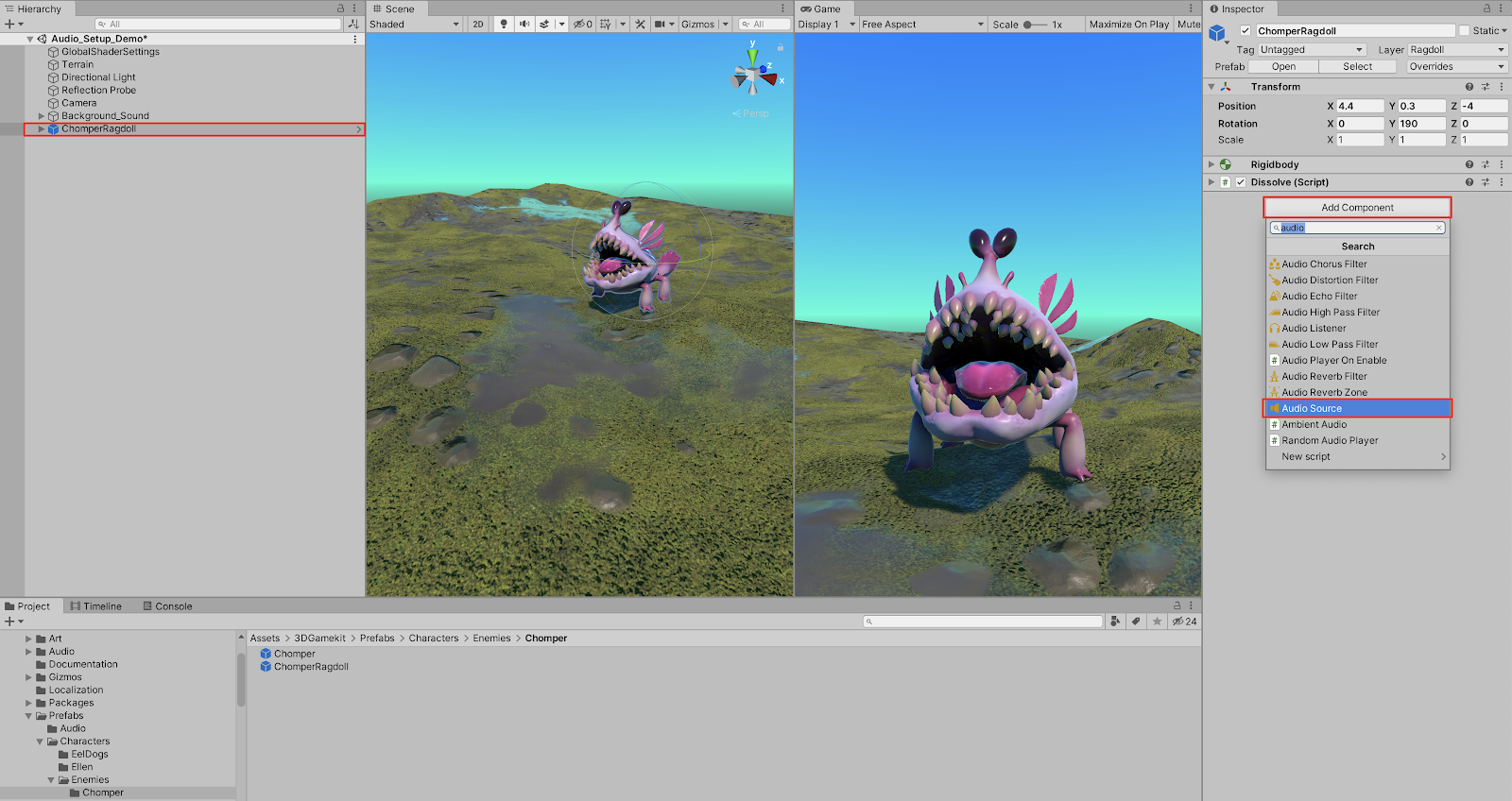This screenshot has width=1512, height=801.
Task: Uncheck the Dissolve (Script) enabled checkbox
Action: pyautogui.click(x=1241, y=182)
